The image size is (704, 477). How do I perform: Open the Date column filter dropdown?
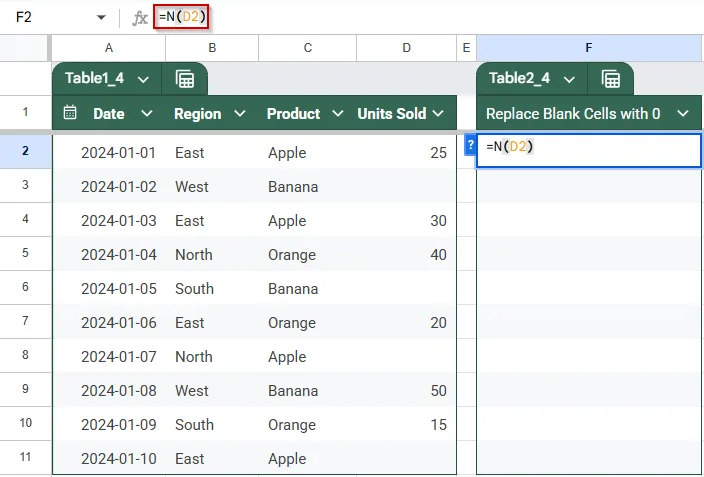coord(147,113)
